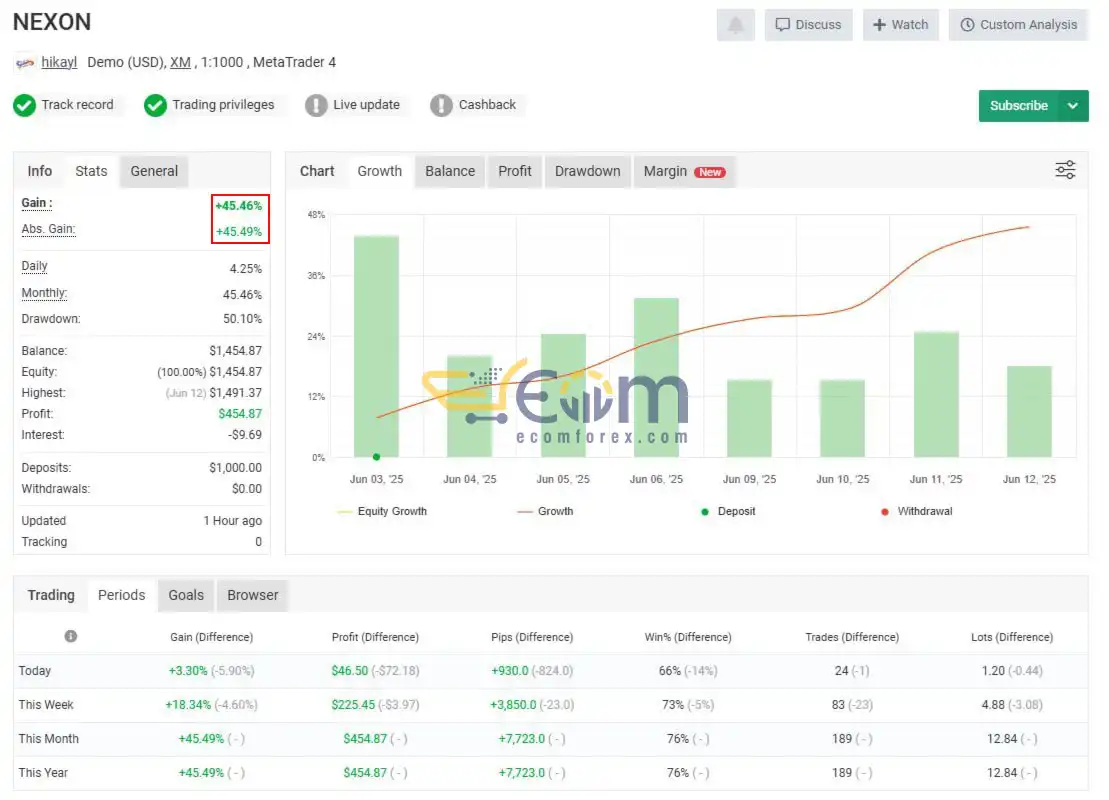Open the Goals tab
The width and height of the screenshot is (1109, 800).
[x=186, y=596]
